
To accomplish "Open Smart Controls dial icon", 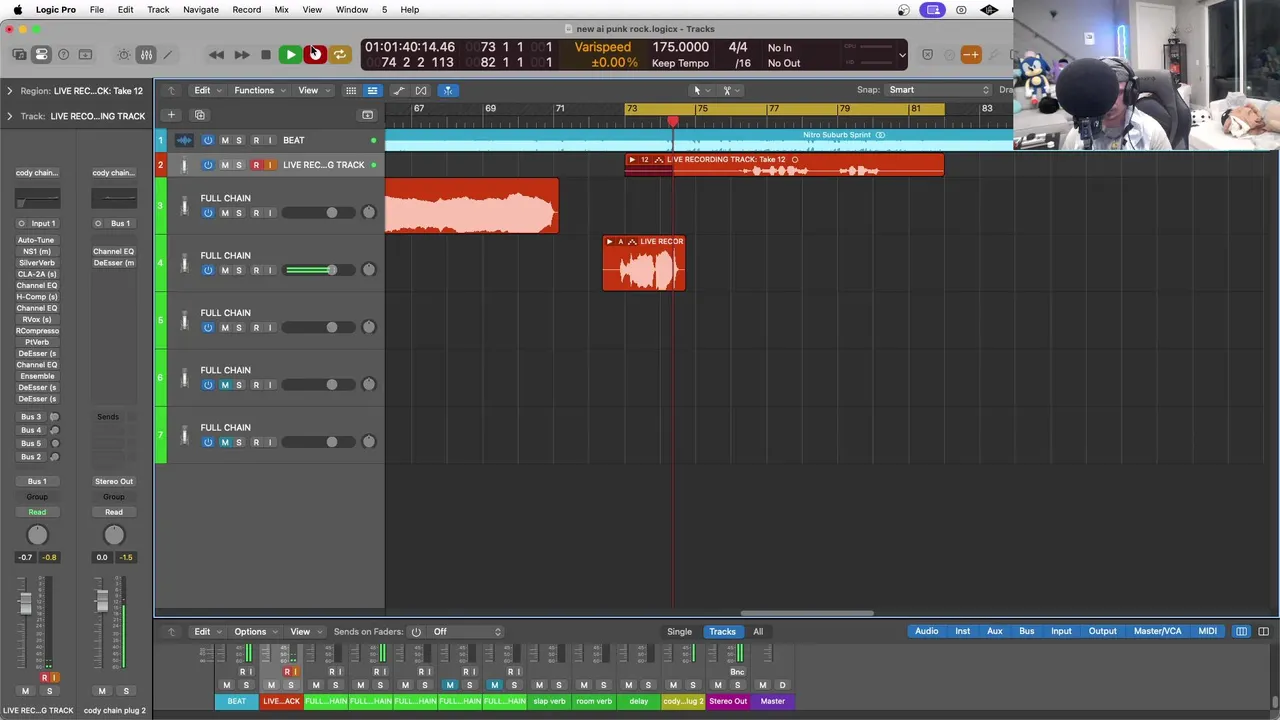I will coord(124,55).
